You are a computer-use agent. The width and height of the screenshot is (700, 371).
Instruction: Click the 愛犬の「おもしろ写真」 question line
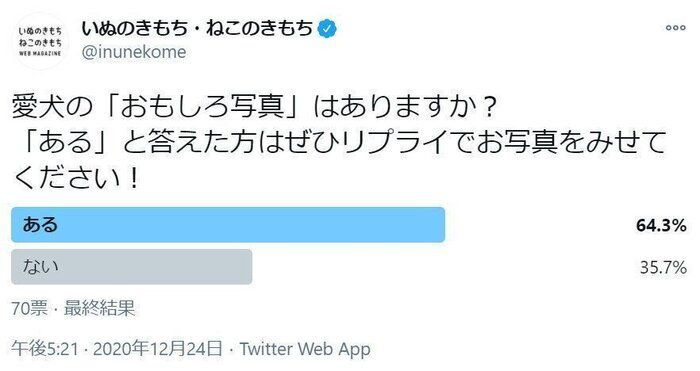[x=254, y=107]
